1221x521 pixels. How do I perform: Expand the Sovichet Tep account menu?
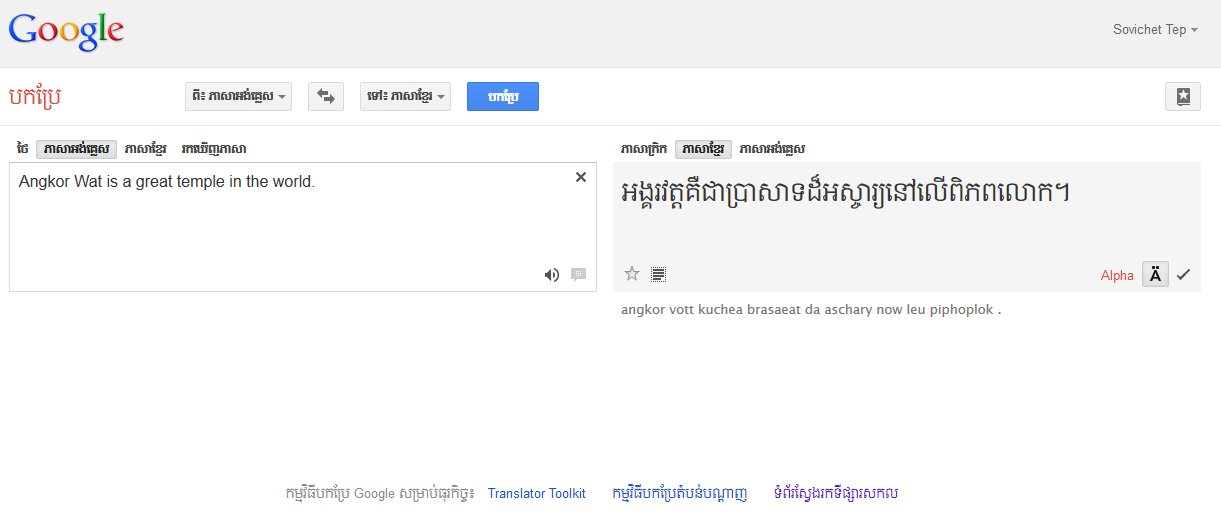1155,30
